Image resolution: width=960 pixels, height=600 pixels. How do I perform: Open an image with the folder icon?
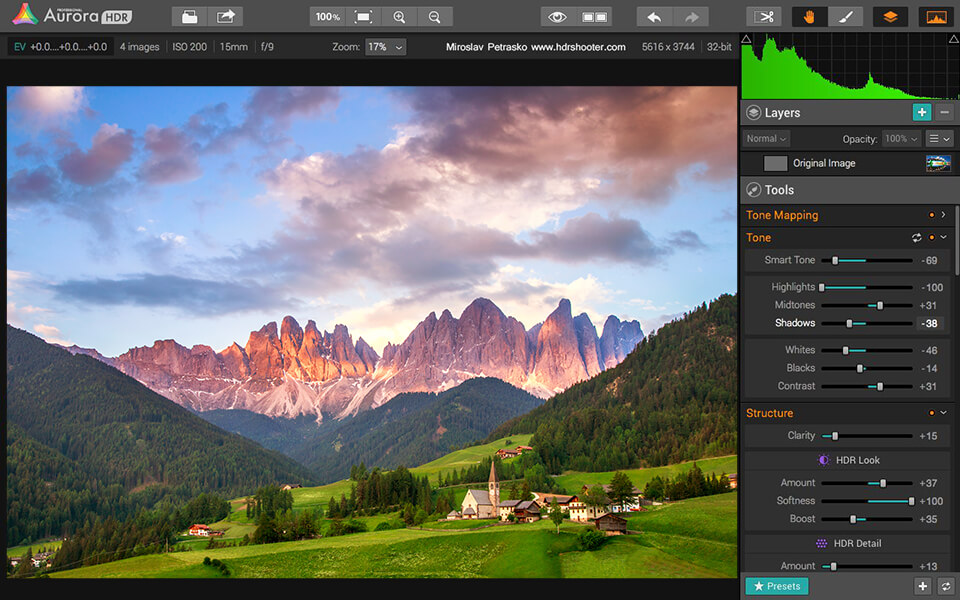[x=189, y=16]
